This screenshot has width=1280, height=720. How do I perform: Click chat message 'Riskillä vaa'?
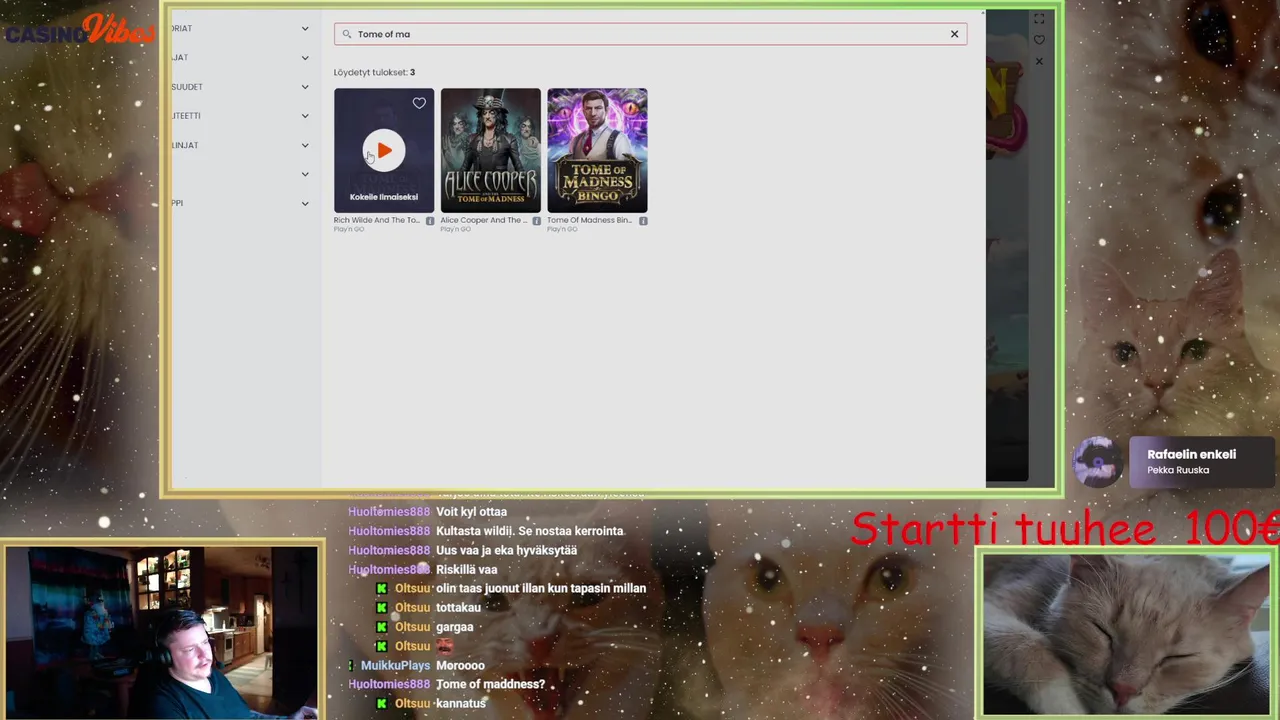point(466,569)
